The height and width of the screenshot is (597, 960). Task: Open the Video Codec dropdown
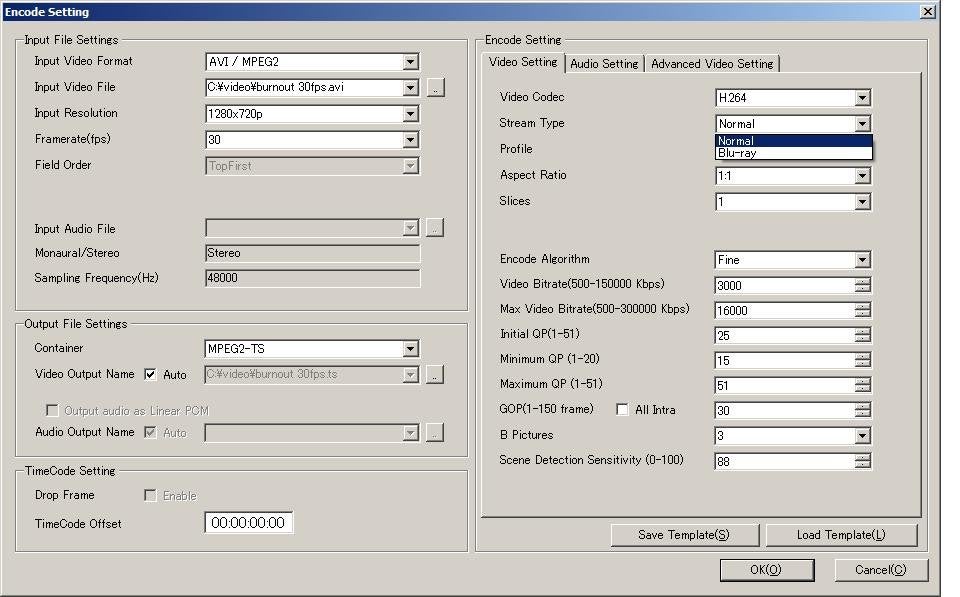pos(862,98)
